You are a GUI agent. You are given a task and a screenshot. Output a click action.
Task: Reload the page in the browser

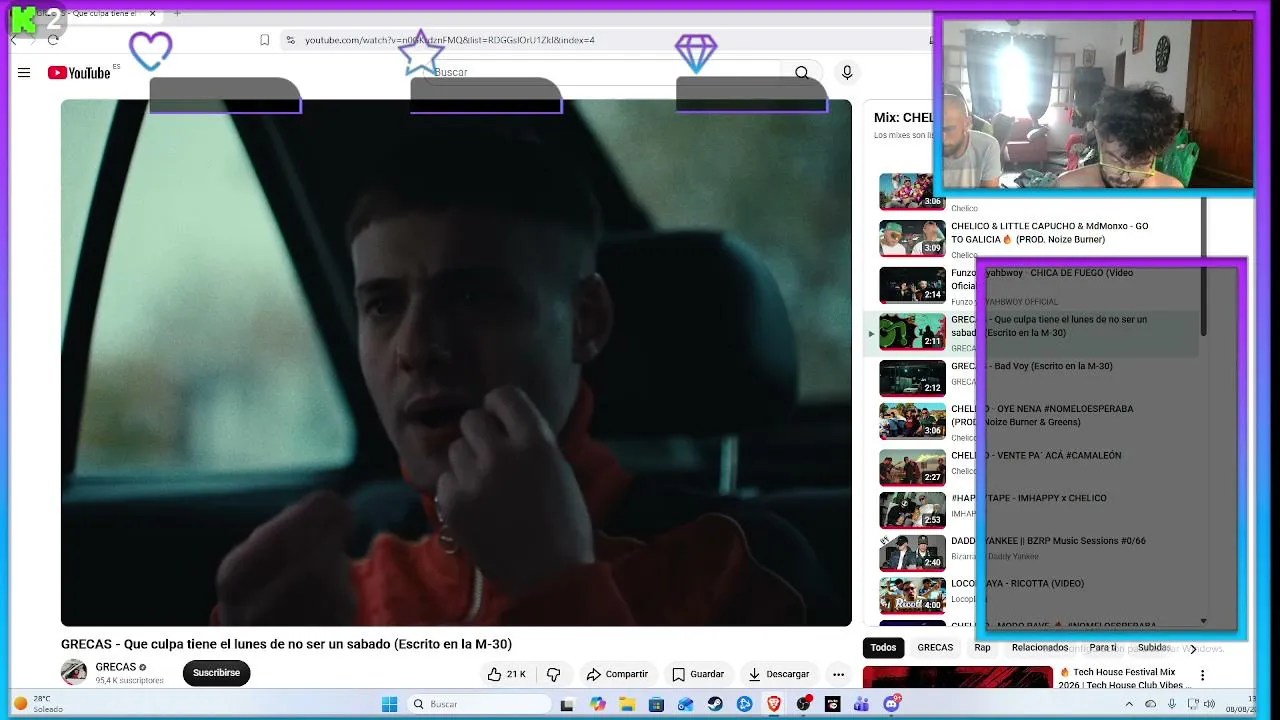[53, 40]
